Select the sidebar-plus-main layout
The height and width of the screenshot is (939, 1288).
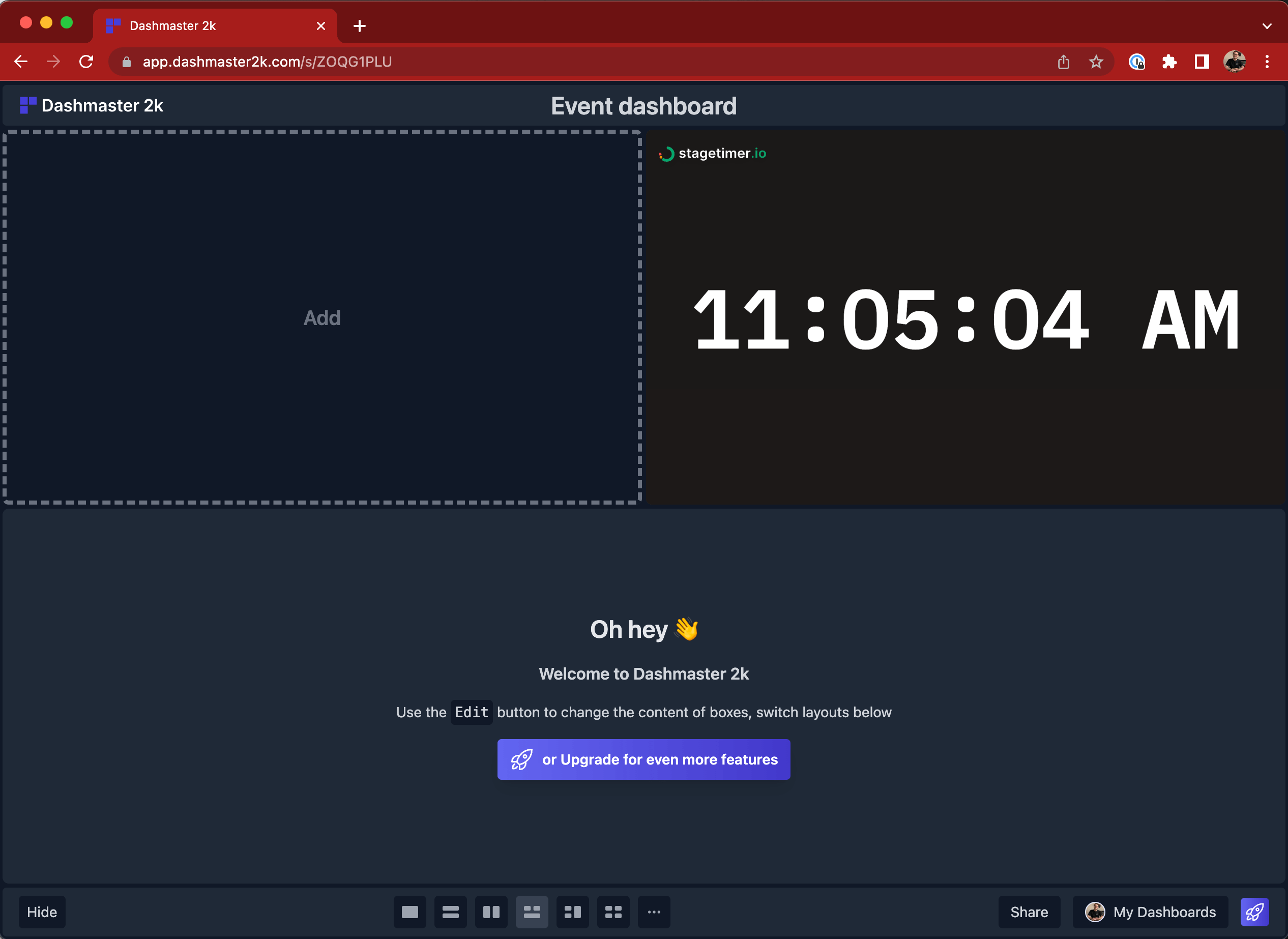tap(572, 912)
